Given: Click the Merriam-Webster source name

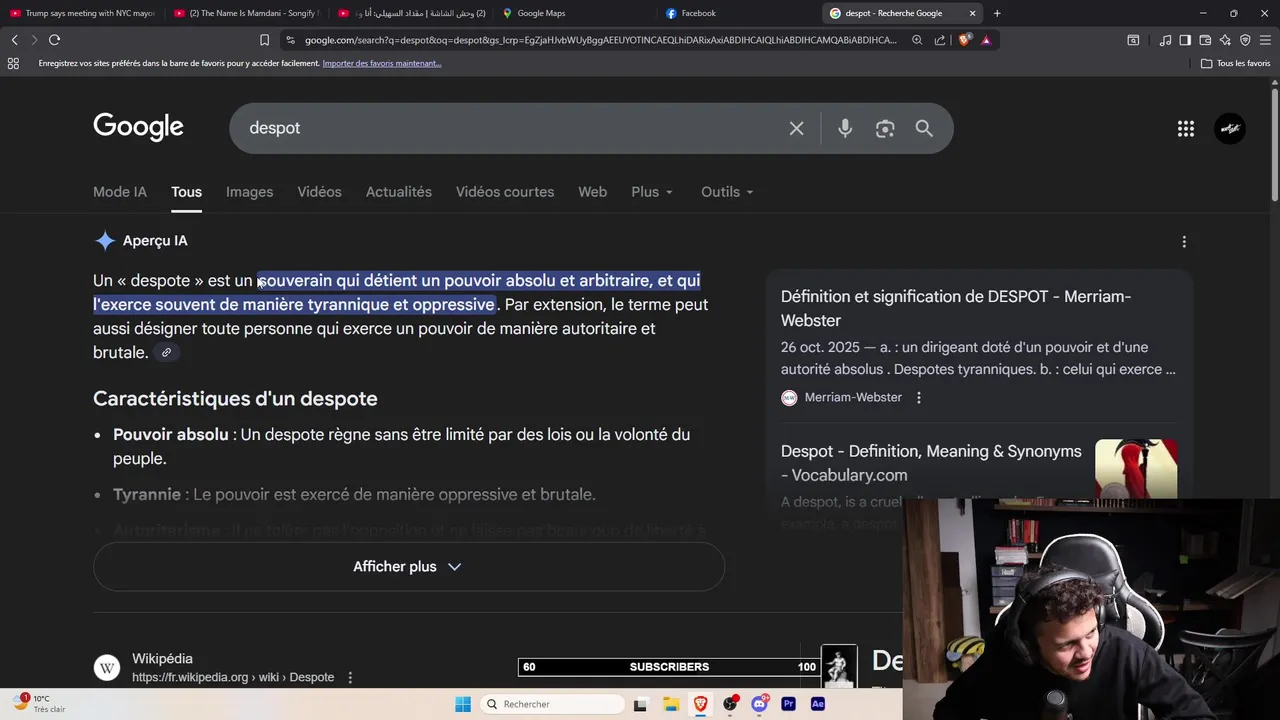Looking at the screenshot, I should coord(853,397).
